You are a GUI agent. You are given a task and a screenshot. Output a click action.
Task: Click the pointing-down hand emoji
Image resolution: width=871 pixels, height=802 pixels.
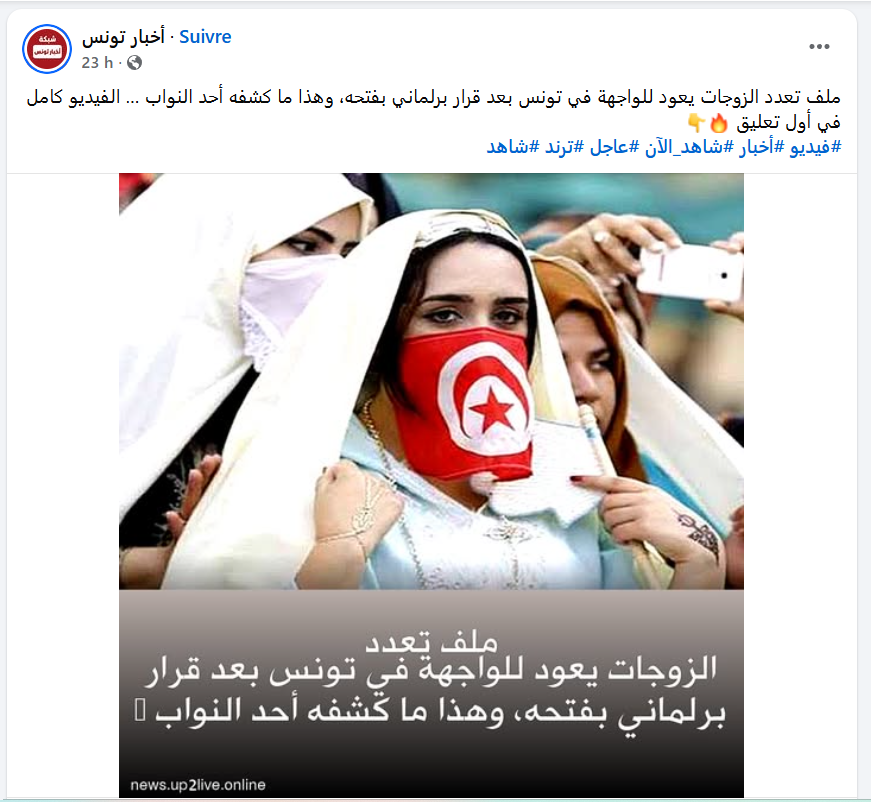coord(695,123)
